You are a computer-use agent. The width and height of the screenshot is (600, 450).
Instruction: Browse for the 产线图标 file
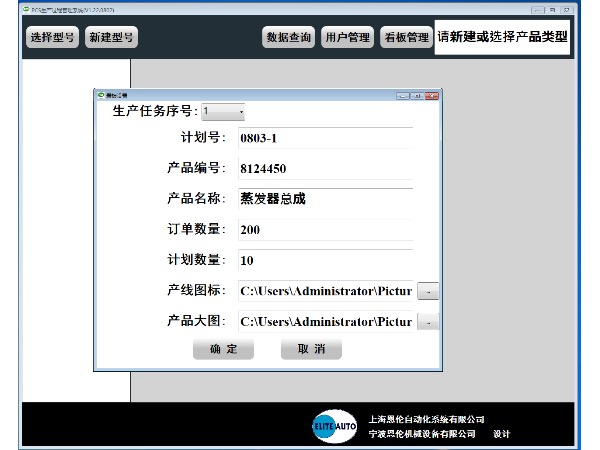click(x=428, y=291)
